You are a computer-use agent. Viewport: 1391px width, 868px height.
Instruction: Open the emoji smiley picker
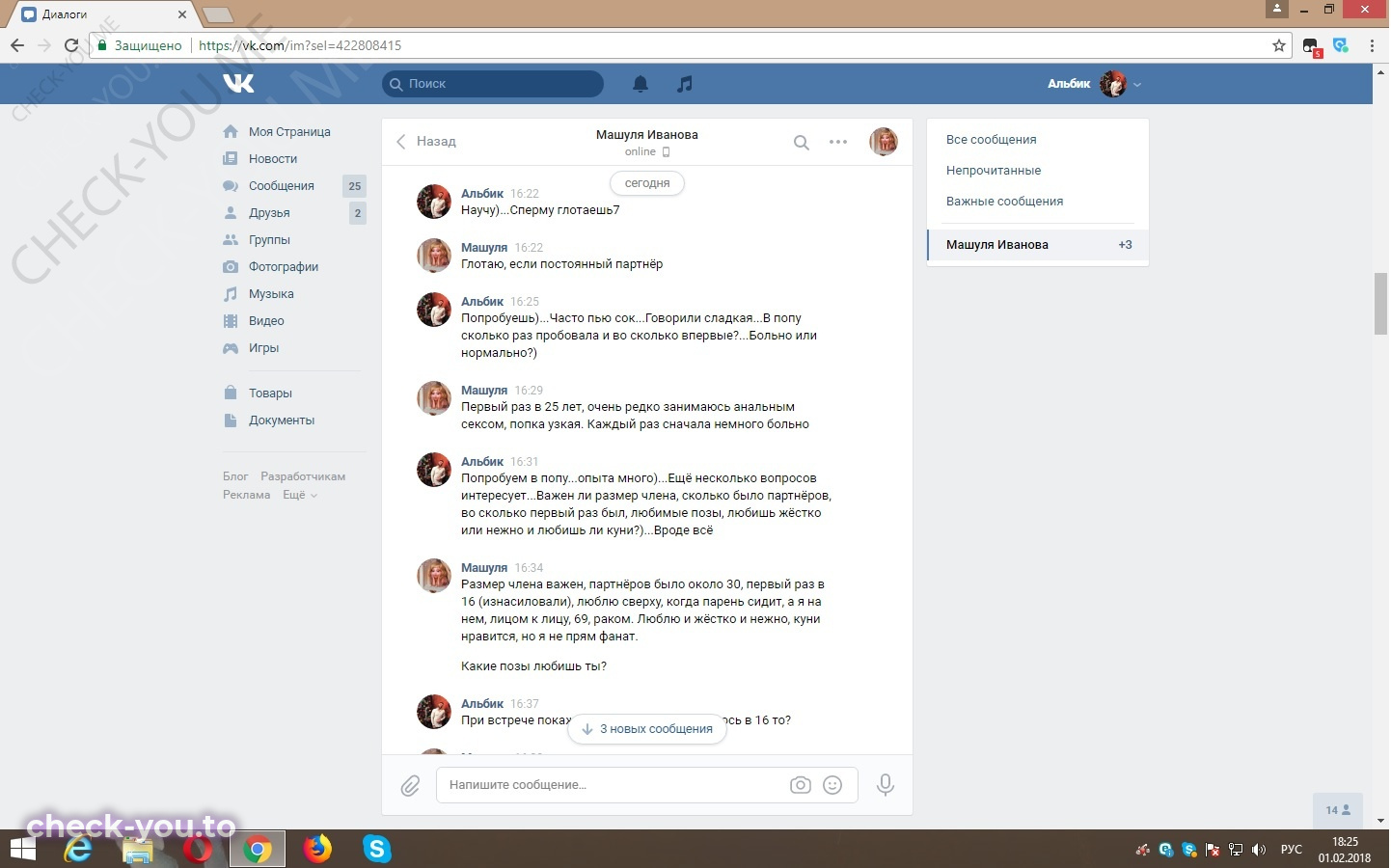pyautogui.click(x=832, y=785)
